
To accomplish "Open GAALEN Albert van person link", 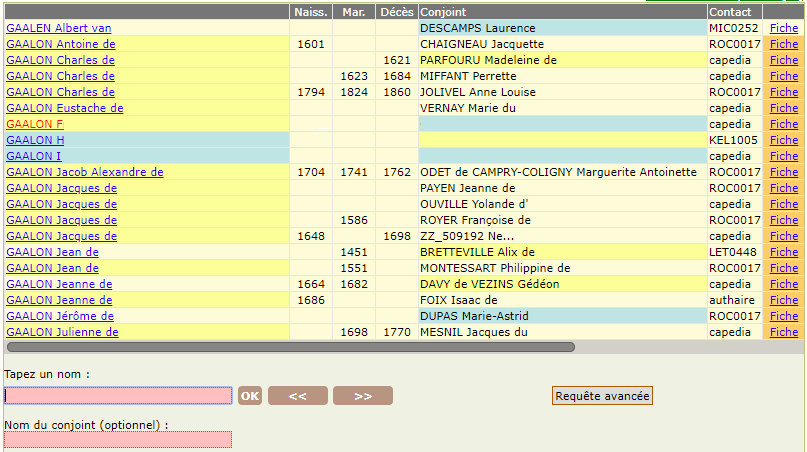I will pos(58,28).
